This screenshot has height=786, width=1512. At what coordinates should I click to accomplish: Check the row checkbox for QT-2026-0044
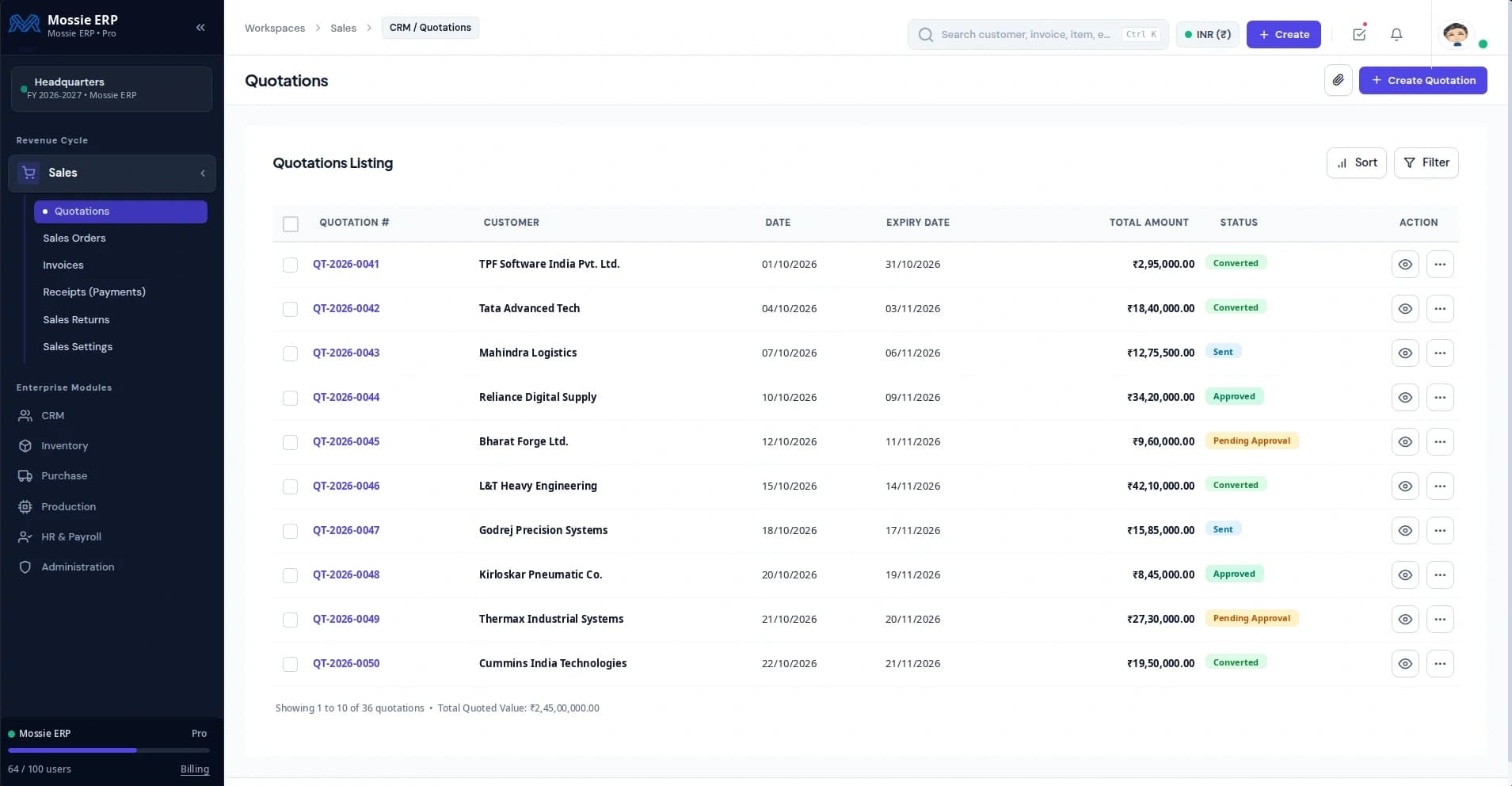pyautogui.click(x=290, y=398)
